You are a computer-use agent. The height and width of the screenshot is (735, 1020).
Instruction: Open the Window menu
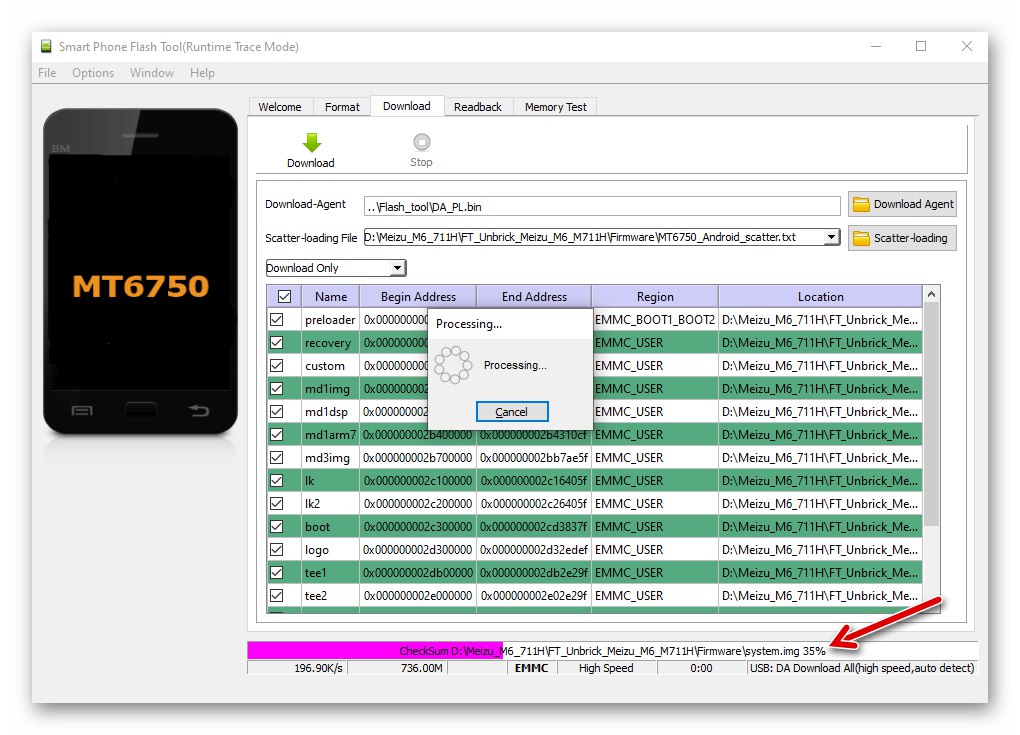[152, 73]
